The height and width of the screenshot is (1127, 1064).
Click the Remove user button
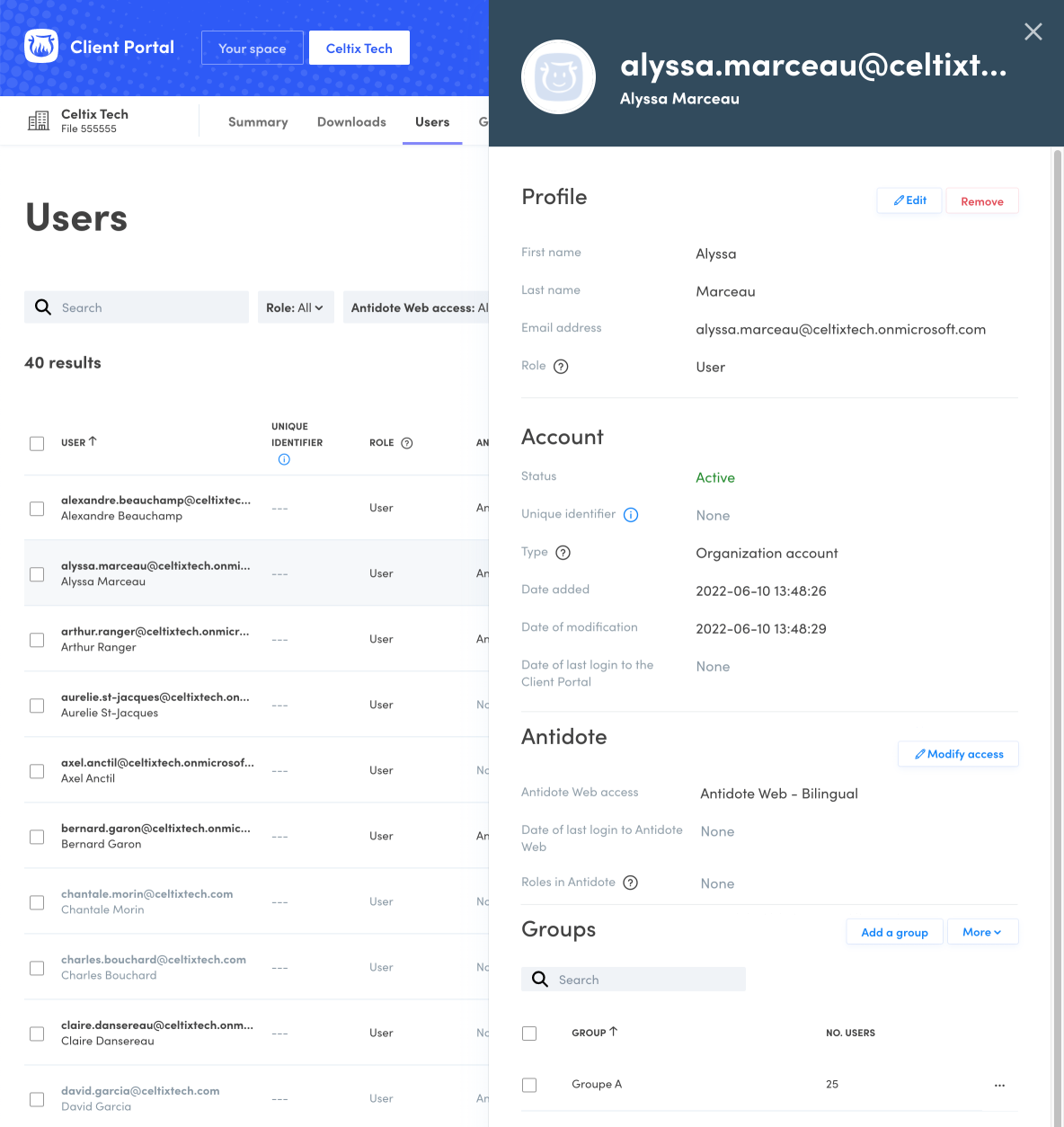point(982,201)
